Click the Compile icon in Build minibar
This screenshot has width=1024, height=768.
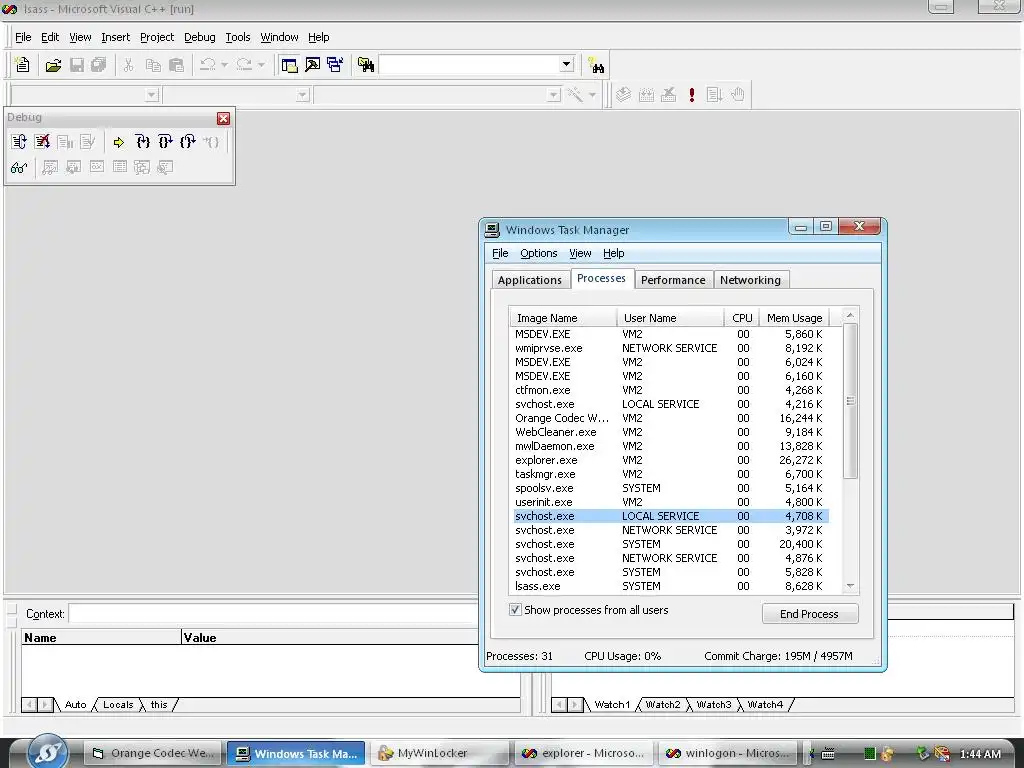624,95
